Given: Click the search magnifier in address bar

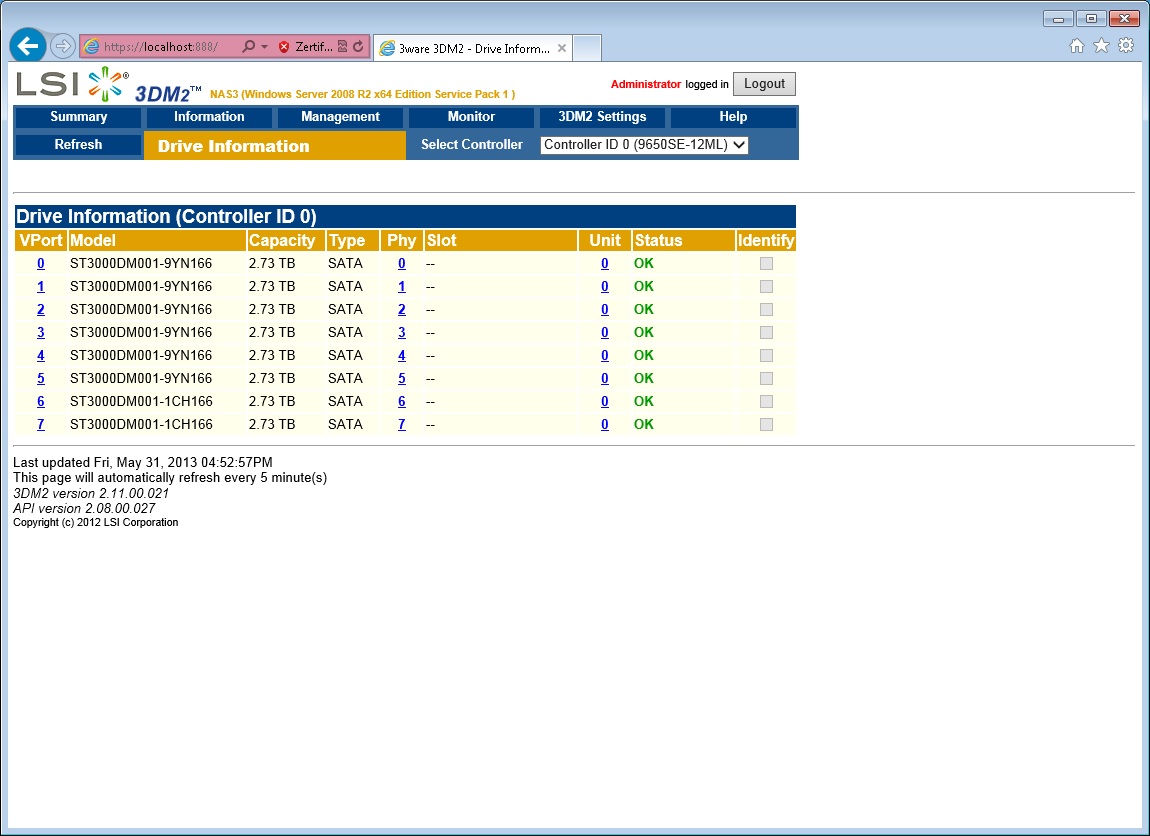Looking at the screenshot, I should pos(248,46).
